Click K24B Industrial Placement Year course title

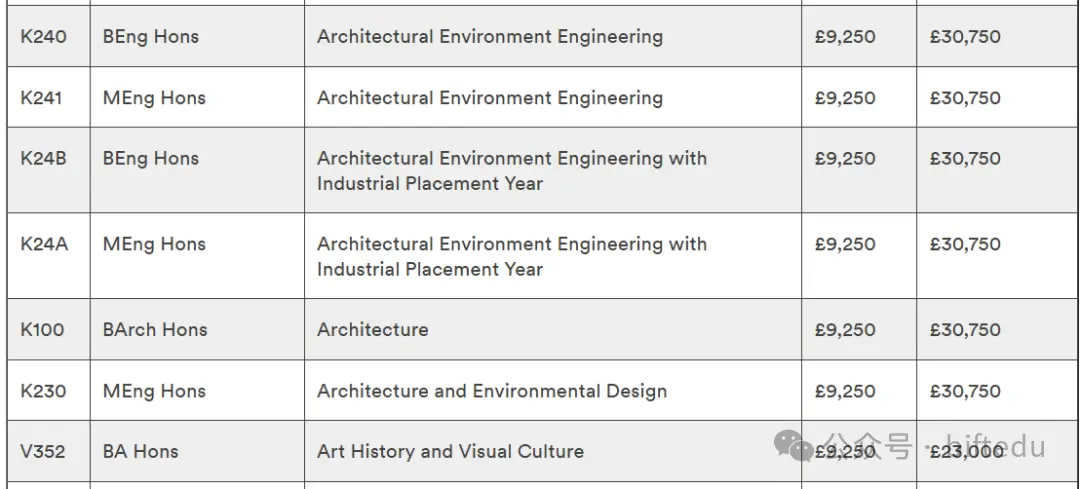pos(512,171)
